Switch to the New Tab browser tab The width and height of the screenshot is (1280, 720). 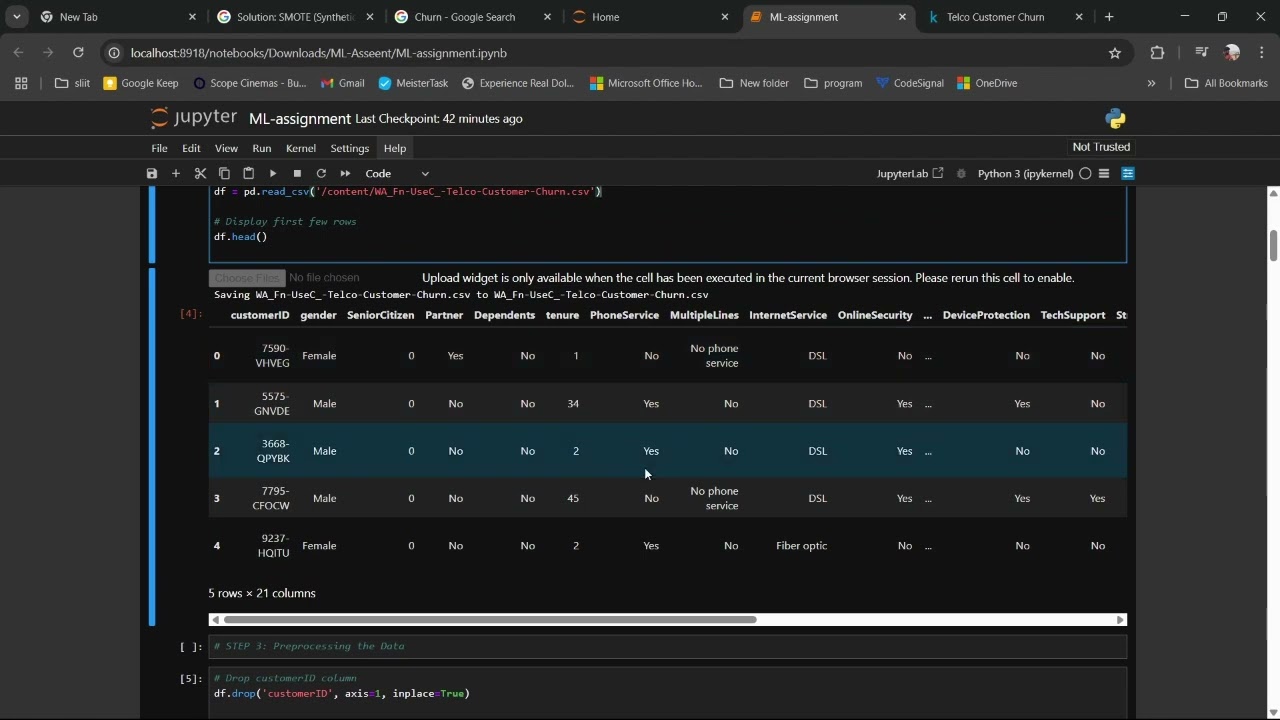click(x=118, y=17)
